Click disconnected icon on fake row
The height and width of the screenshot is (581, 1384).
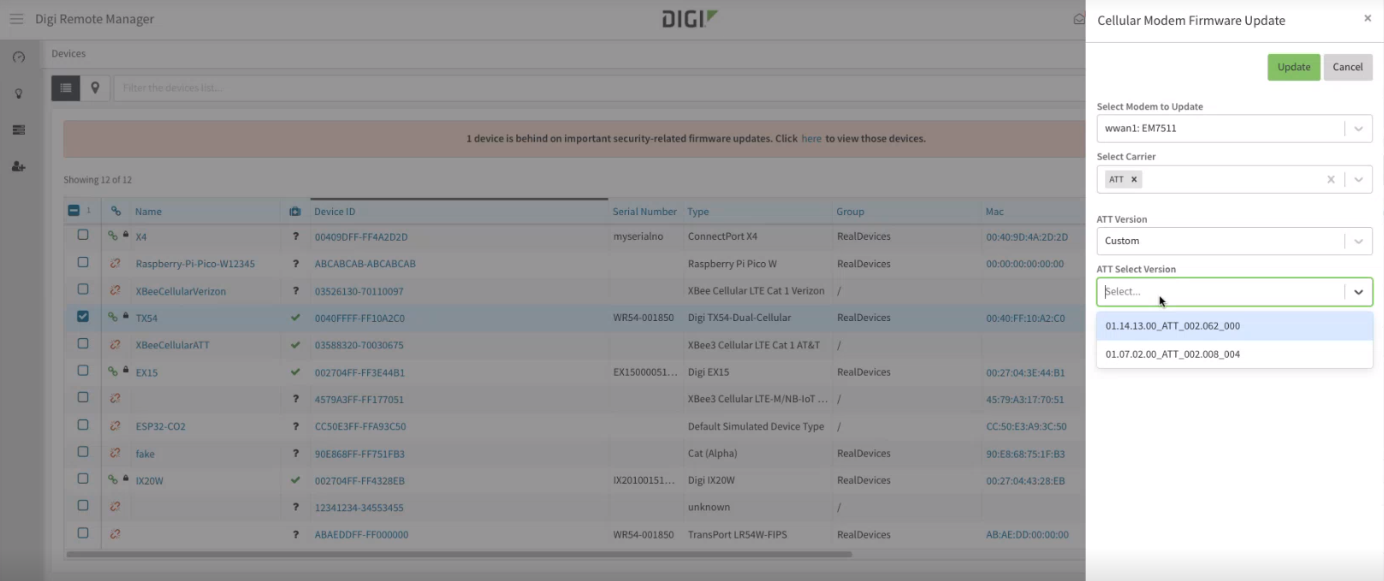pos(115,452)
